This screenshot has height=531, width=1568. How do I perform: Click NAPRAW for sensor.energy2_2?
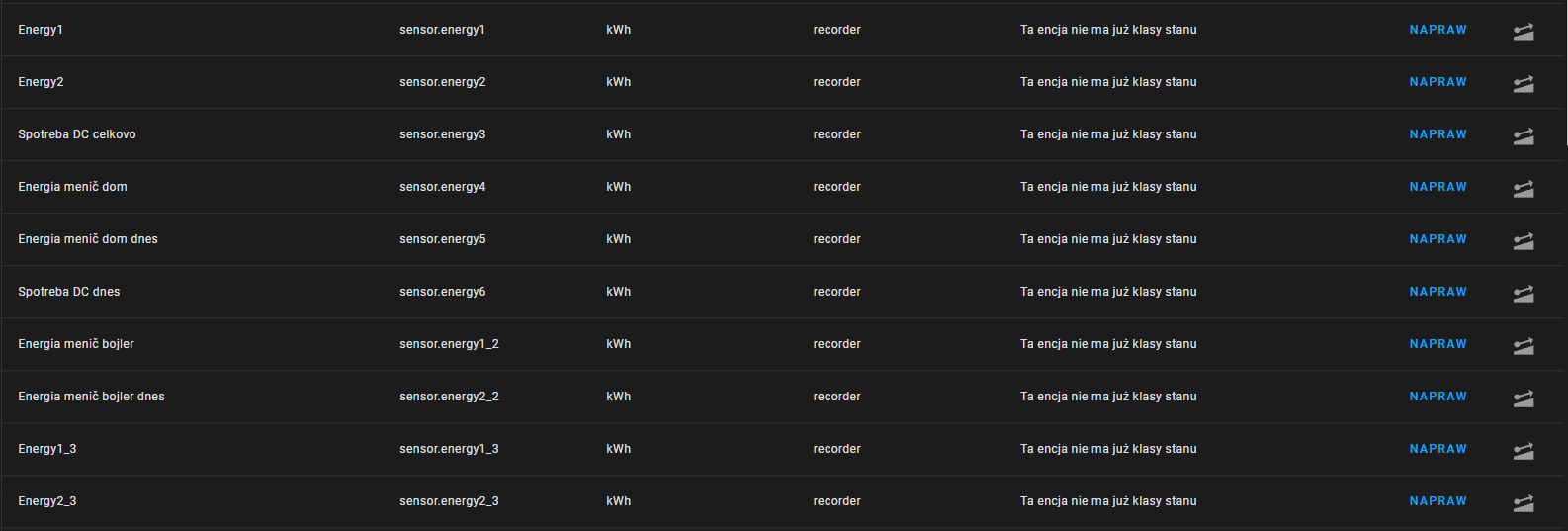point(1437,397)
